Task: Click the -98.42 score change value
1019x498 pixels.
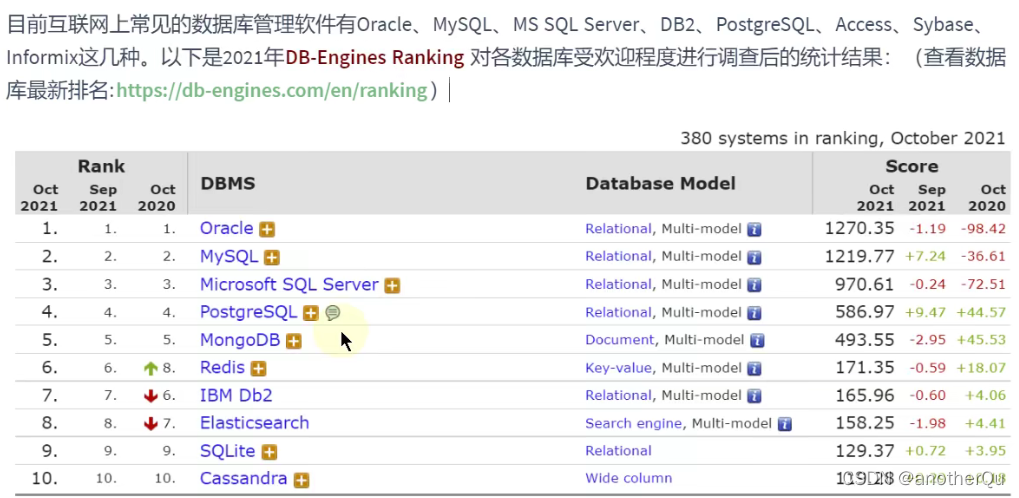Action: pos(981,229)
